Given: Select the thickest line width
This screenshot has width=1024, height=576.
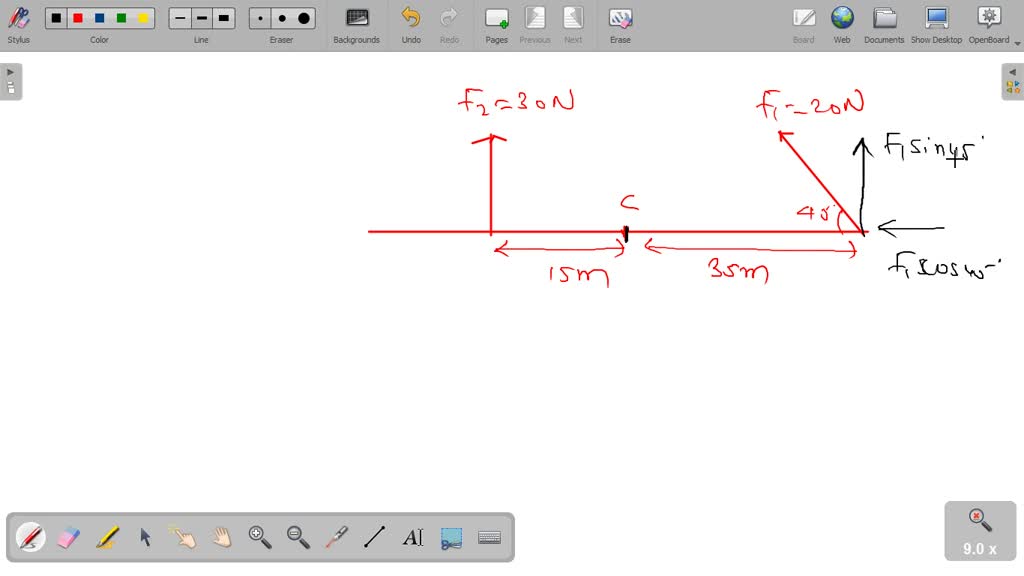Looking at the screenshot, I should click(x=223, y=17).
